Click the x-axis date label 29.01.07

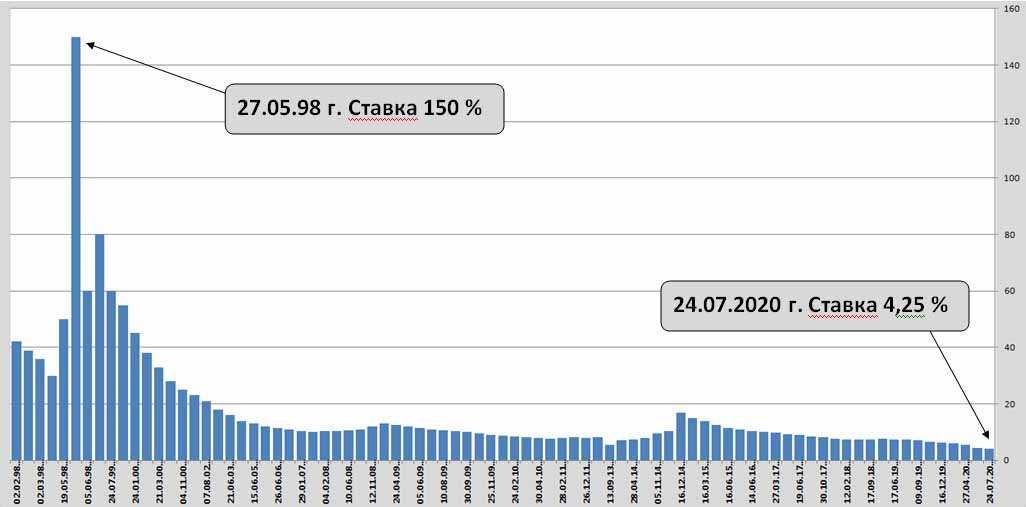pyautogui.click(x=301, y=483)
